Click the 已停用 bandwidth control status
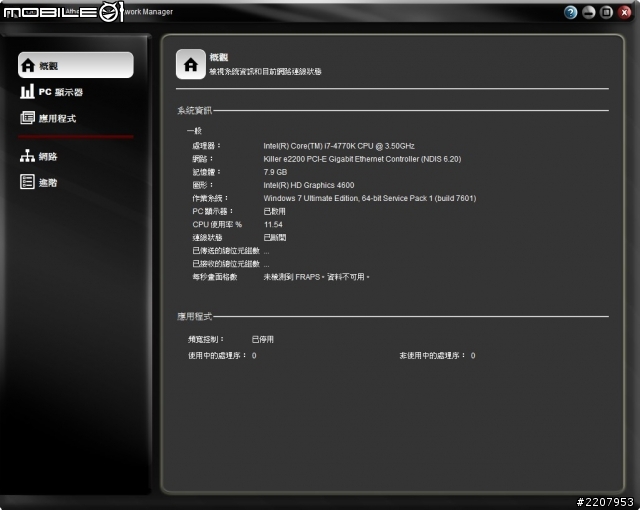The width and height of the screenshot is (640, 510). tap(262, 339)
